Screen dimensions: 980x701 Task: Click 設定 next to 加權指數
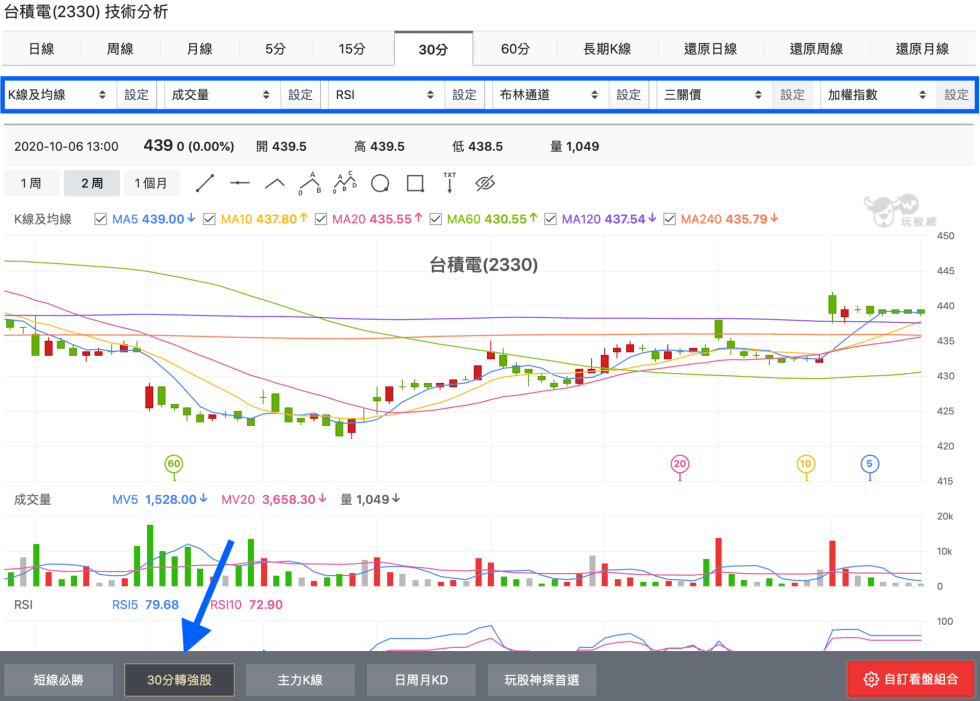956,95
